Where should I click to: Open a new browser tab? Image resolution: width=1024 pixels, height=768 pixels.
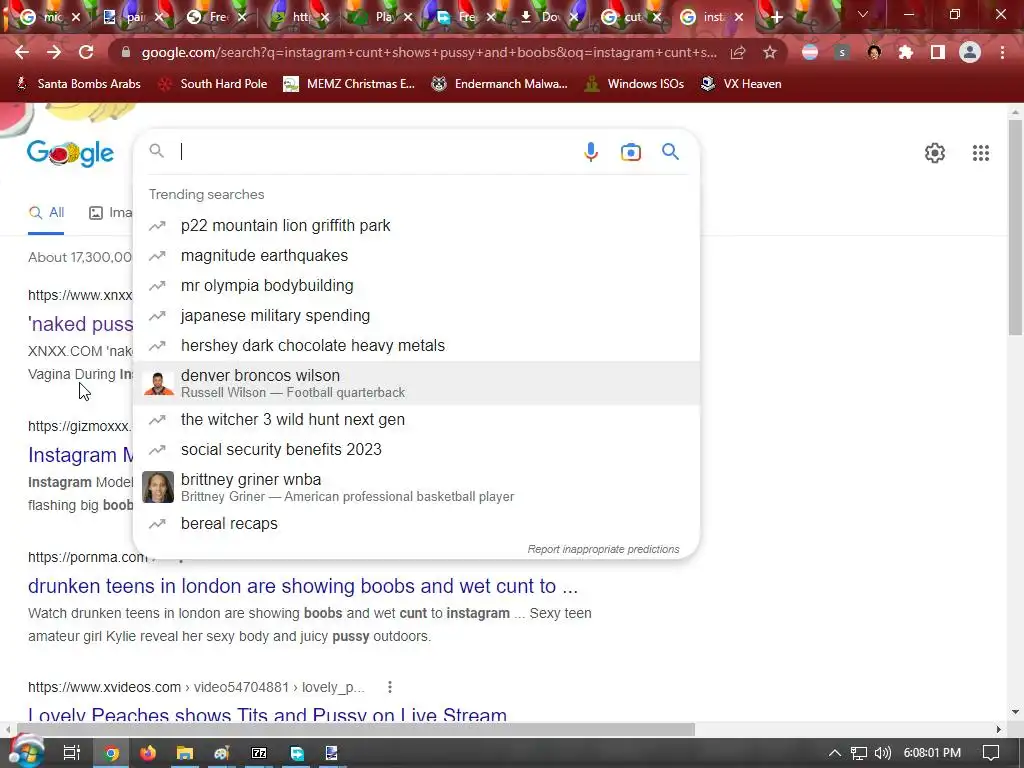[776, 18]
